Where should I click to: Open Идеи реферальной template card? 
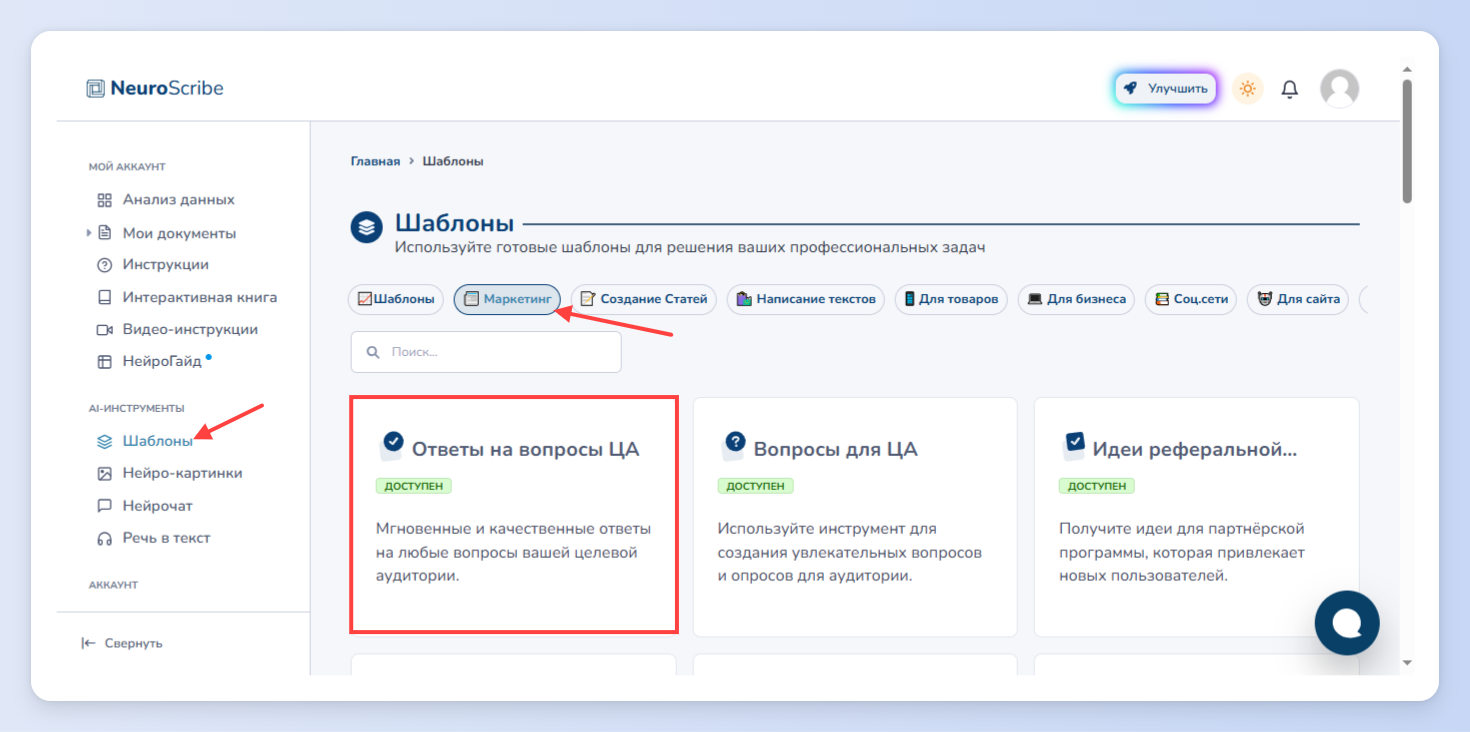(1196, 517)
